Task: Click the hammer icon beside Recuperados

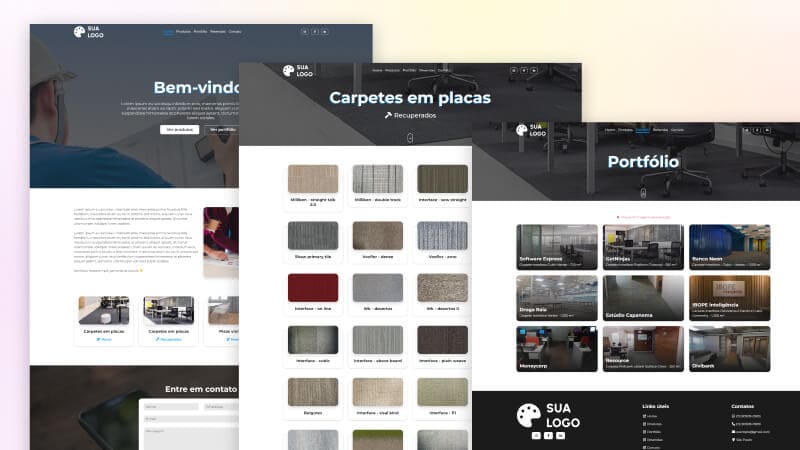Action: (388, 115)
